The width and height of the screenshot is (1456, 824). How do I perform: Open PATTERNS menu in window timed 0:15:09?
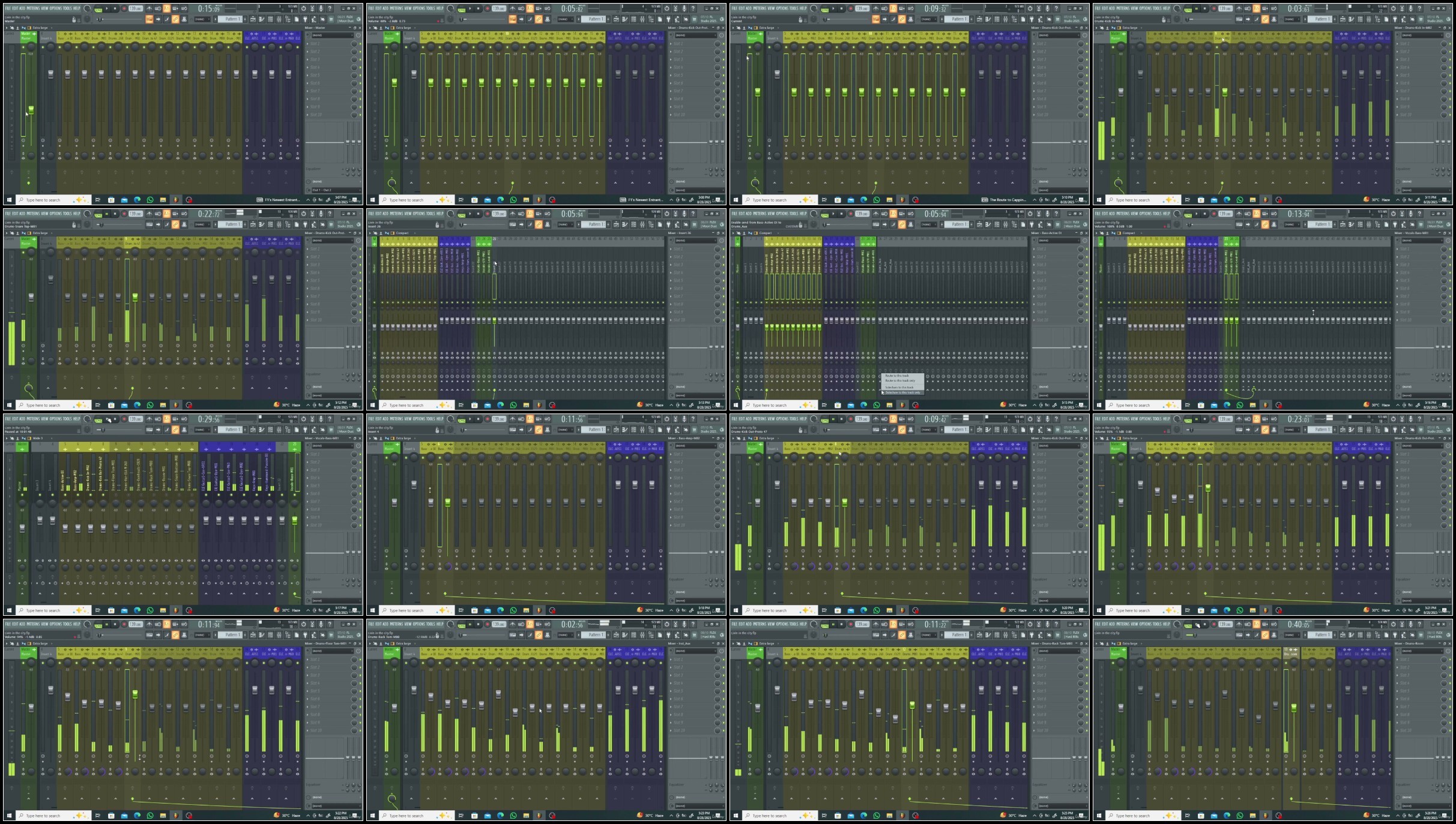33,8
